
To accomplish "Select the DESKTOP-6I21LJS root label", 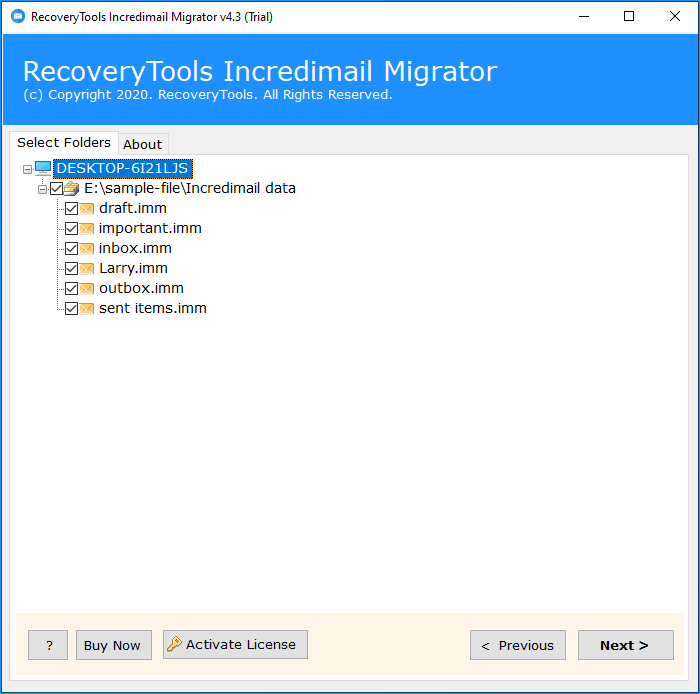I will coord(123,169).
